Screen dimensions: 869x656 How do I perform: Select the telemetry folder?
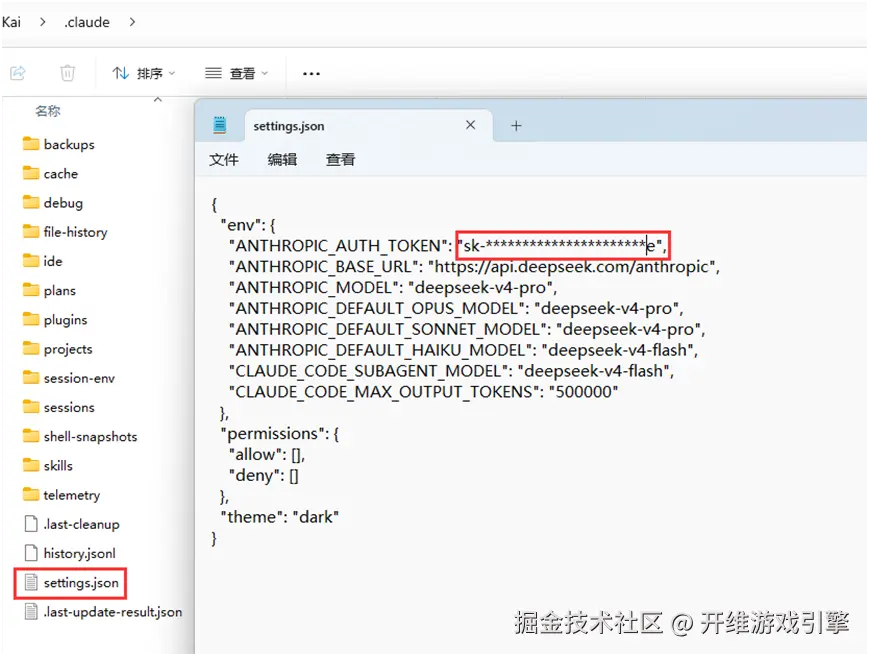pyautogui.click(x=62, y=495)
